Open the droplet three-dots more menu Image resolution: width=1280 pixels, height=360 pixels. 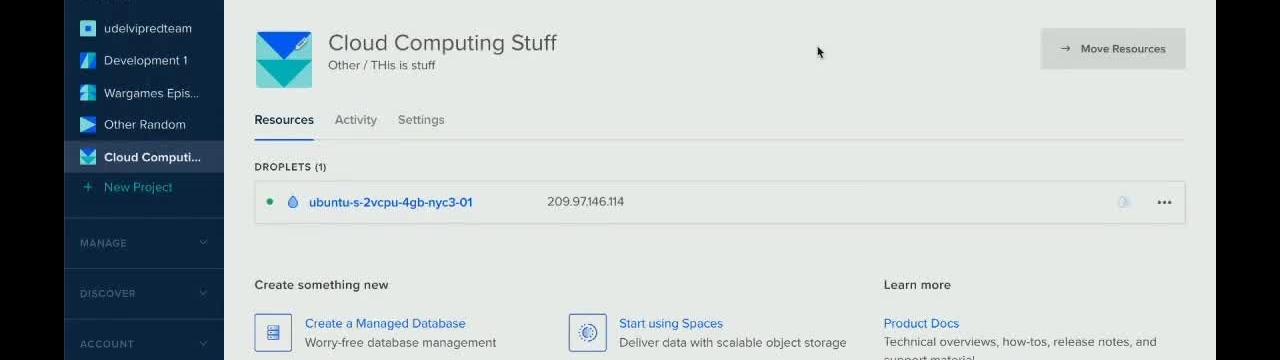1164,202
